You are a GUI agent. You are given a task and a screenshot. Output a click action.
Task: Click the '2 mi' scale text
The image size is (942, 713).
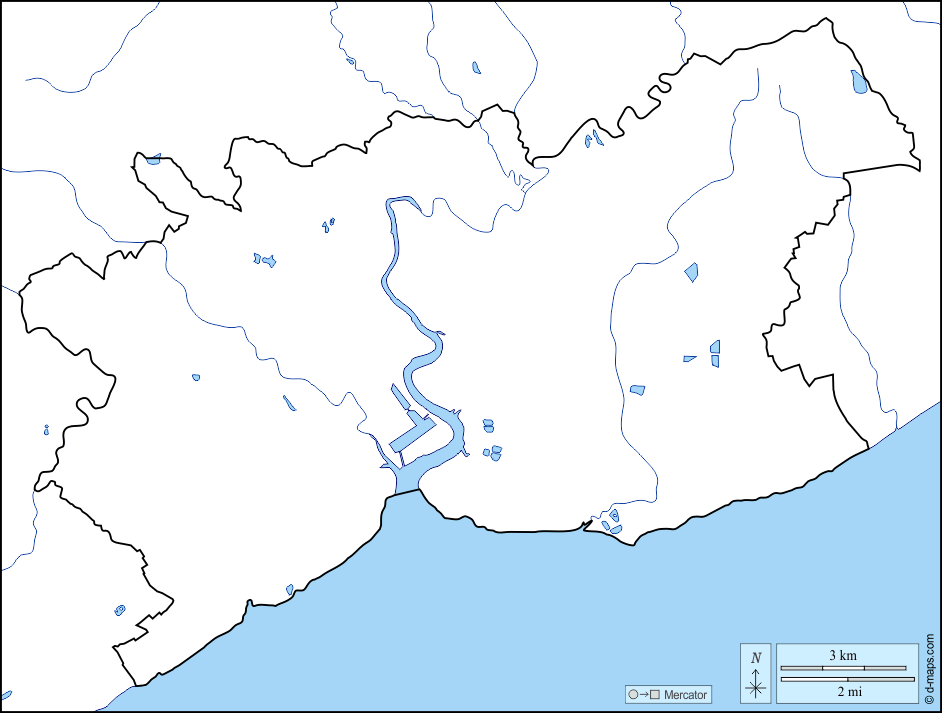point(849,691)
